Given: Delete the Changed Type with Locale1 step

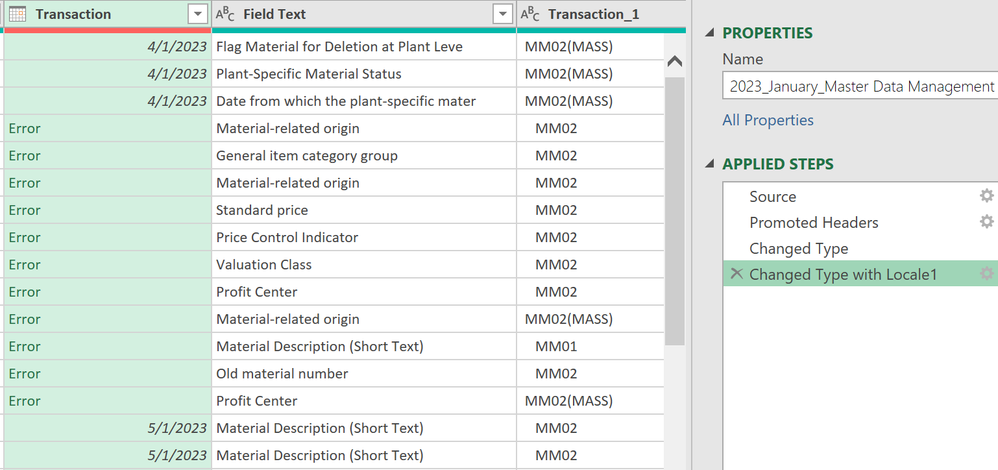Looking at the screenshot, I should pyautogui.click(x=737, y=274).
